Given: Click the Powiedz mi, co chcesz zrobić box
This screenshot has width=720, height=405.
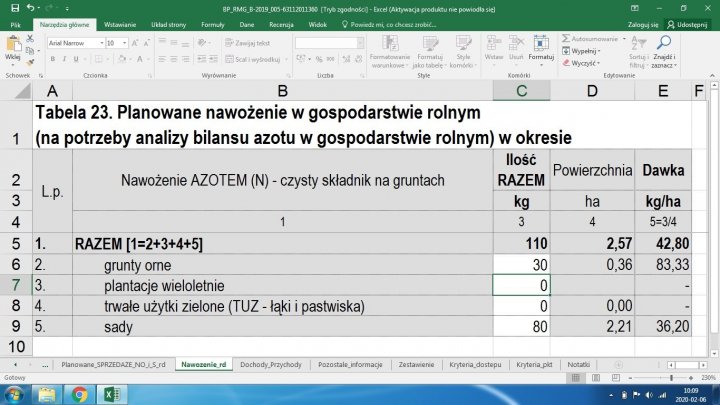Looking at the screenshot, I should pyautogui.click(x=388, y=25).
